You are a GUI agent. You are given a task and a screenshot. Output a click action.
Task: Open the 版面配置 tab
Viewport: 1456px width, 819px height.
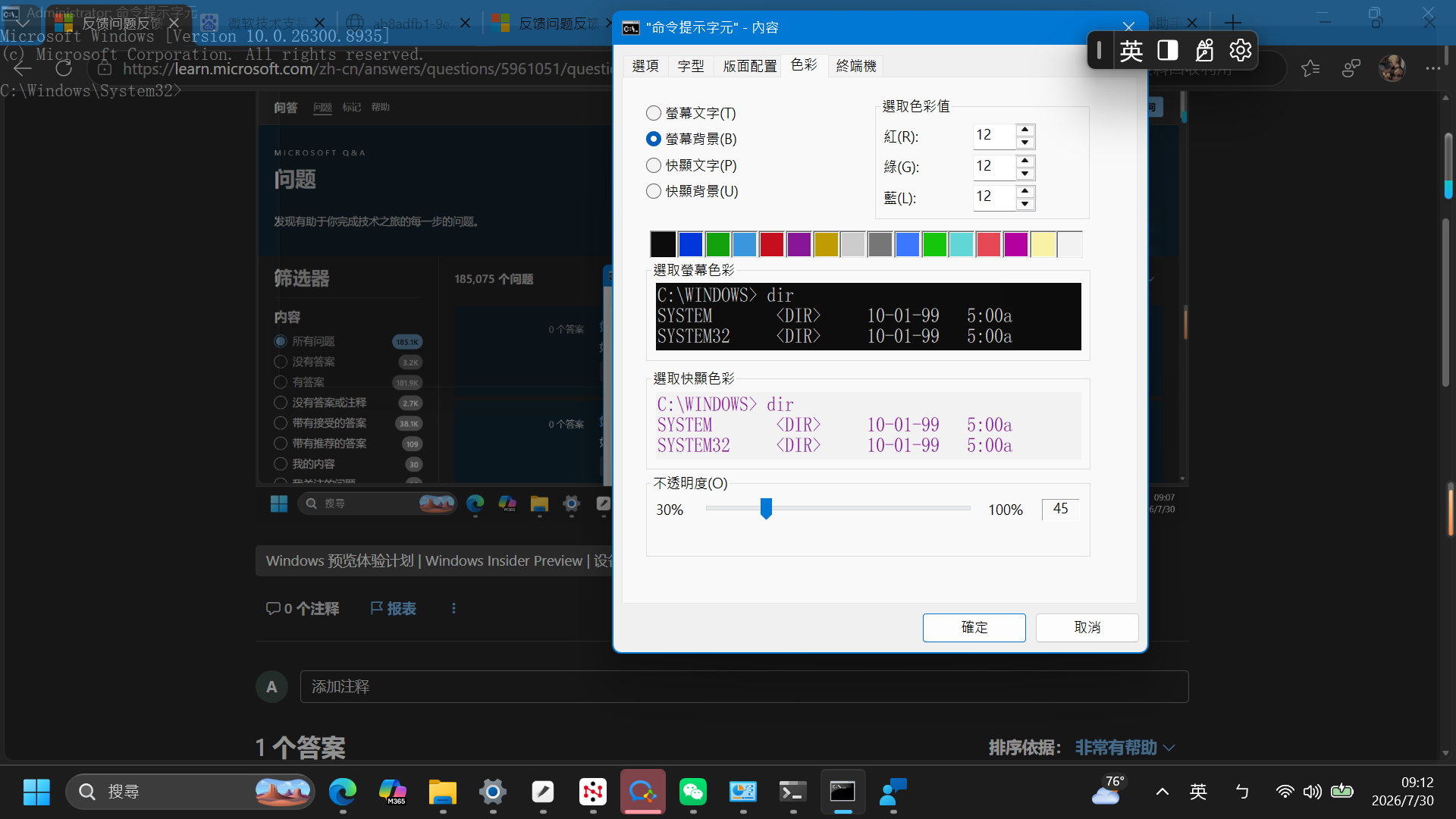point(749,66)
